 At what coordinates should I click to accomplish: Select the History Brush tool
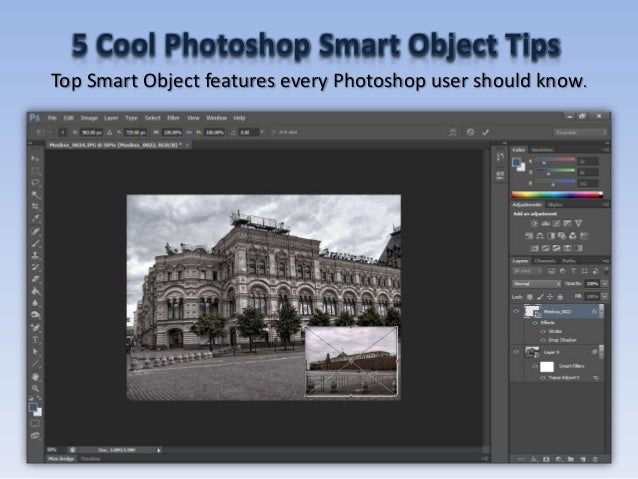pos(35,267)
